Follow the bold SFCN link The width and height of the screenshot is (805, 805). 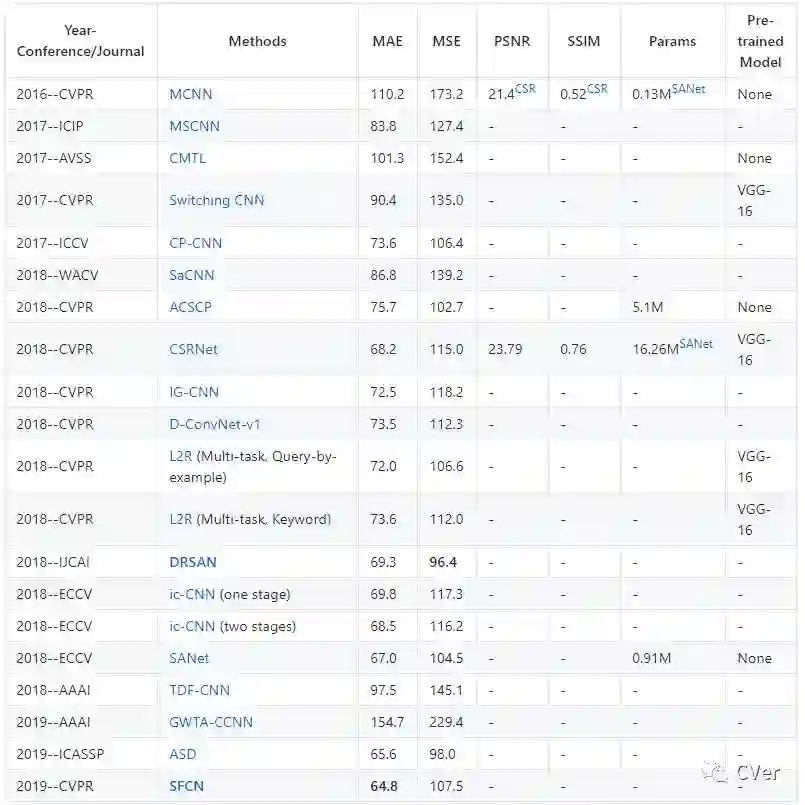tap(187, 786)
